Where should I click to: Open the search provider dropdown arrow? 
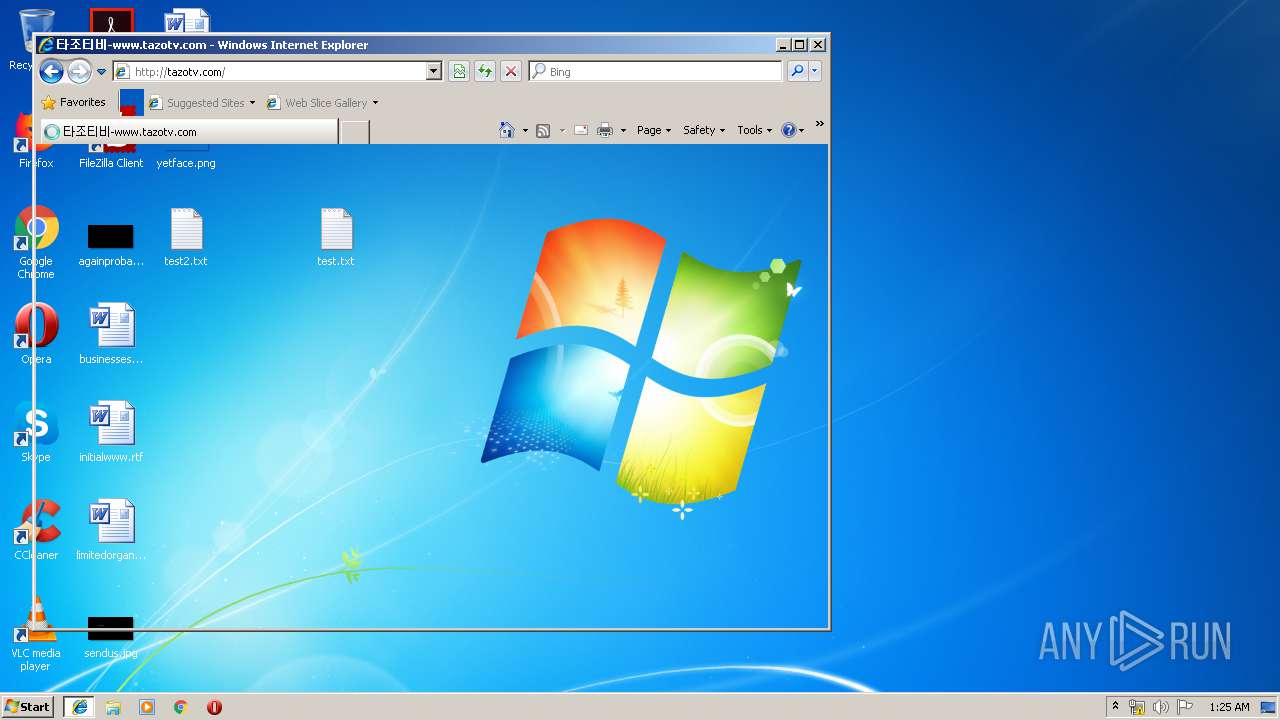coord(815,71)
